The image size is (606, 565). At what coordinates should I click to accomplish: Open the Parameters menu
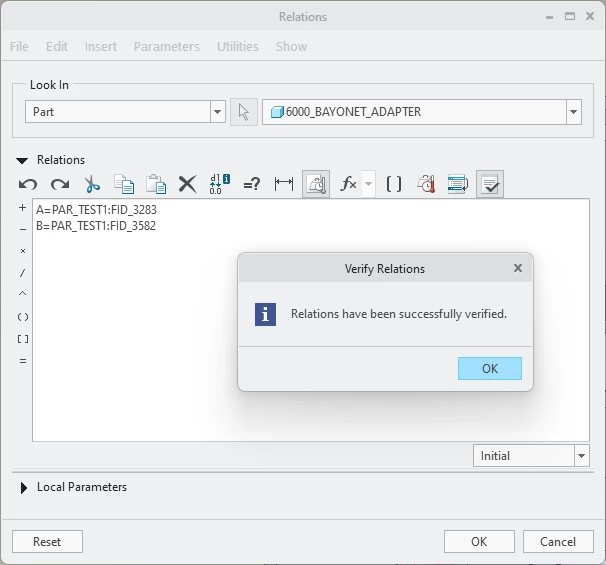pos(167,46)
